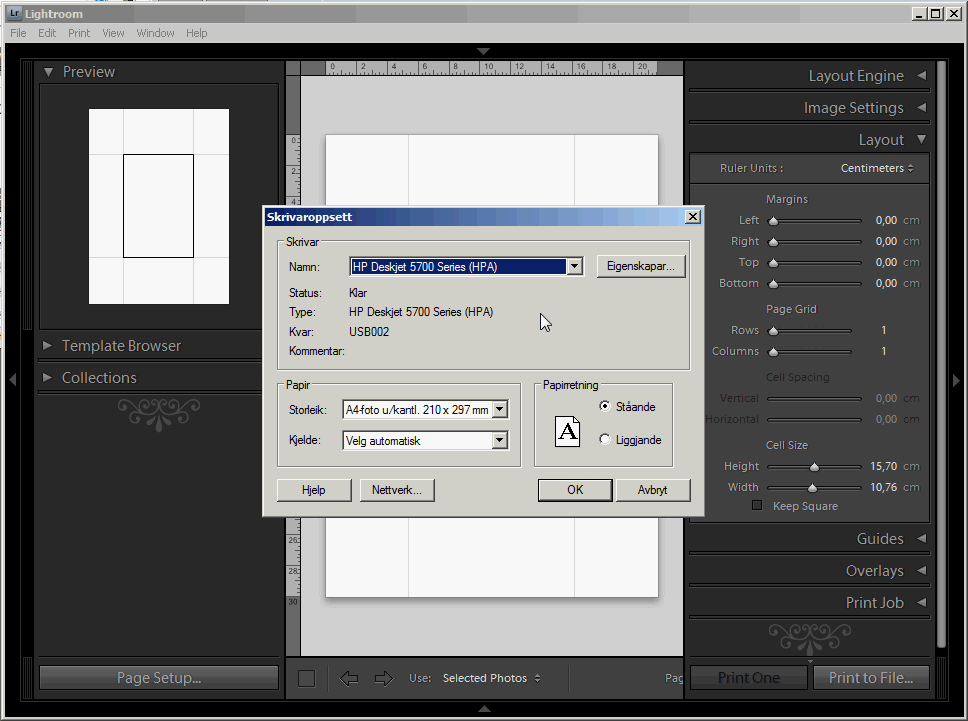The width and height of the screenshot is (968, 721).
Task: Cancel with the Avbryt button
Action: pos(653,490)
